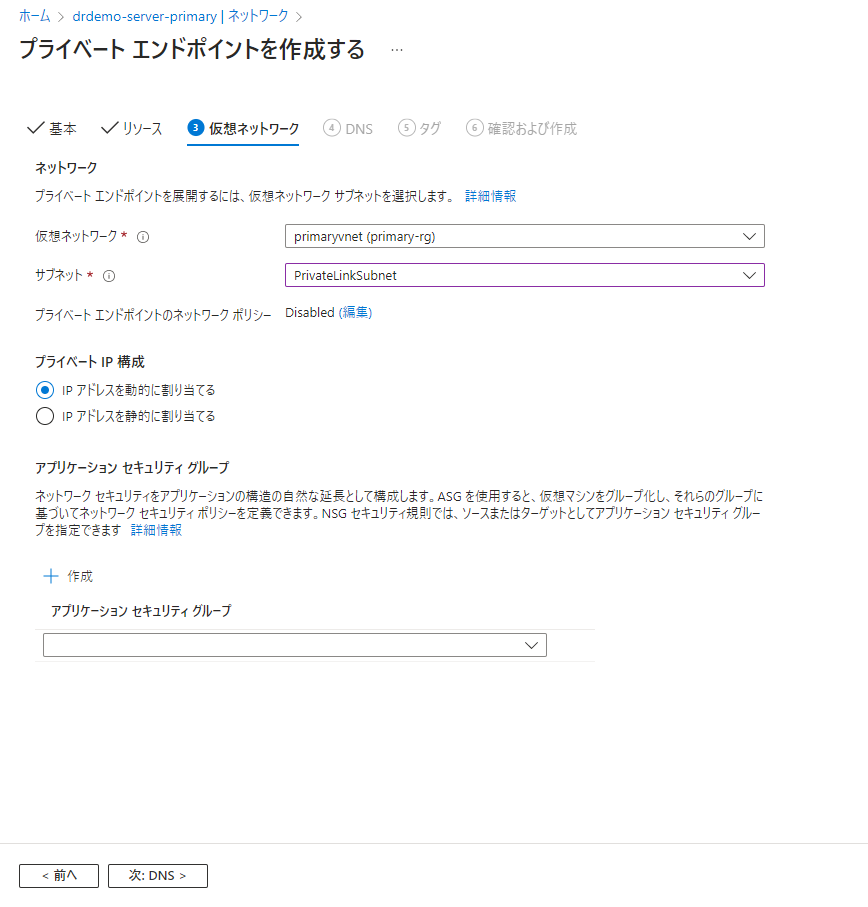Open the 詳細情報 link under security group description
Image resolution: width=868 pixels, height=907 pixels.
pyautogui.click(x=156, y=530)
